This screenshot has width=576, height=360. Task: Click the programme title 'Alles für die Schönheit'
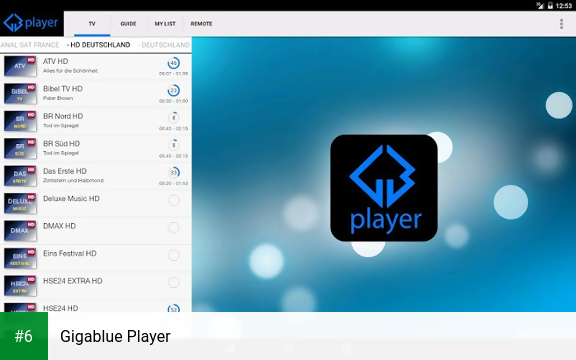(70, 71)
